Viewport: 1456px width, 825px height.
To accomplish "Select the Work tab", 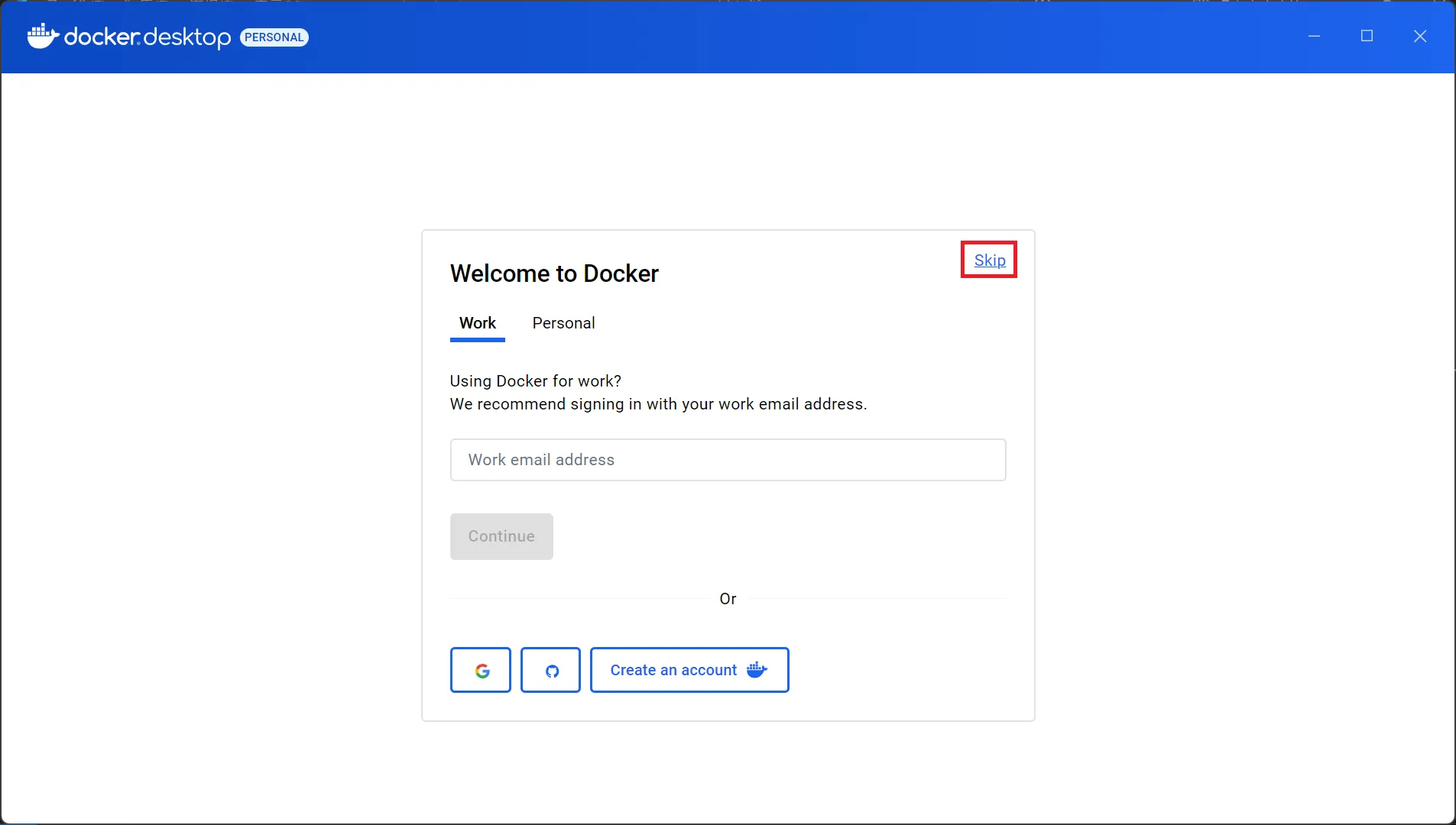I will tap(477, 323).
